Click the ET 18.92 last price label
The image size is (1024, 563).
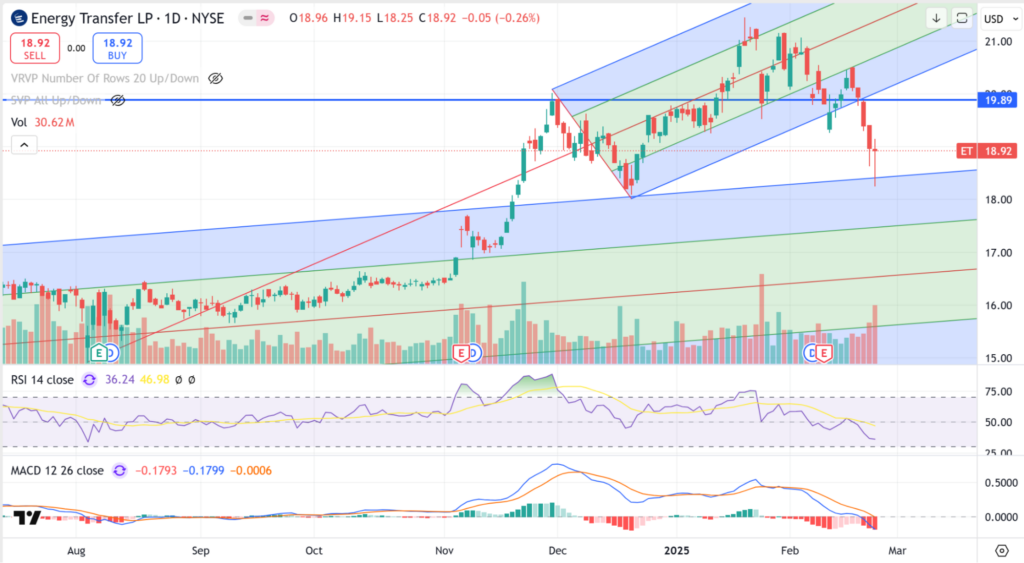pyautogui.click(x=987, y=151)
